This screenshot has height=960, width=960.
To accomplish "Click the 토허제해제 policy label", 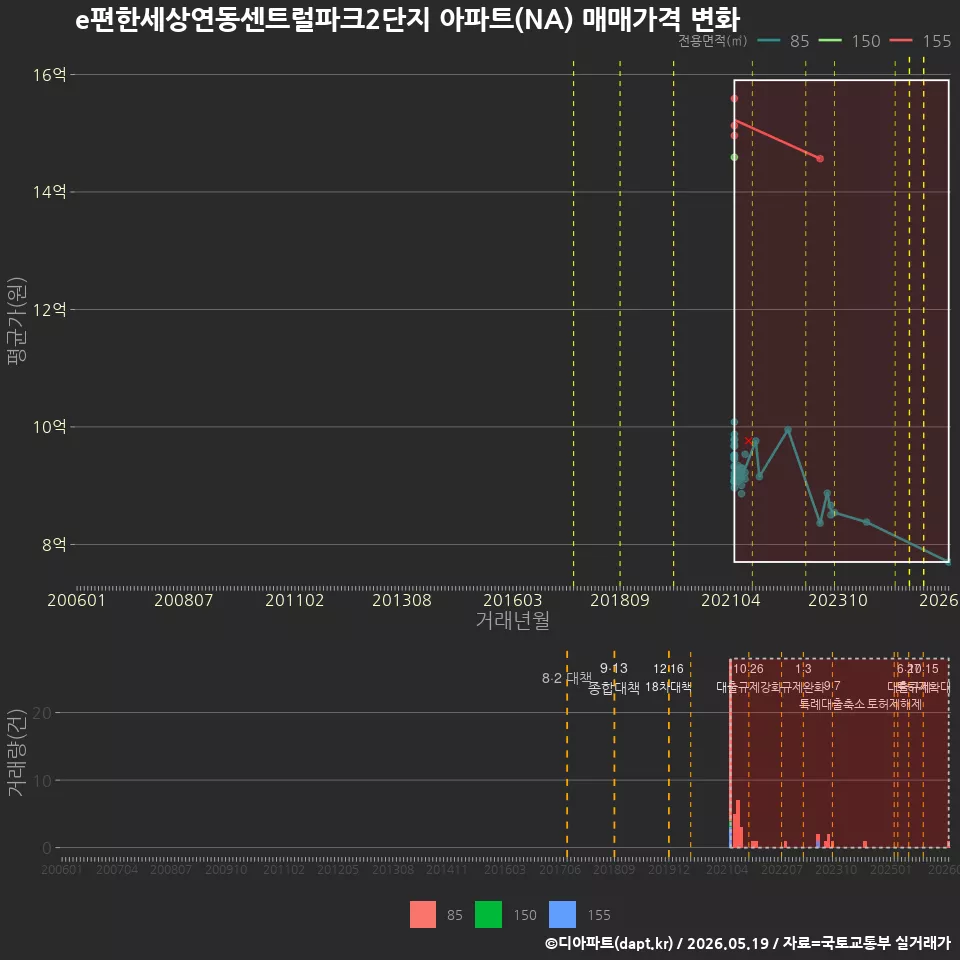I will click(x=894, y=704).
